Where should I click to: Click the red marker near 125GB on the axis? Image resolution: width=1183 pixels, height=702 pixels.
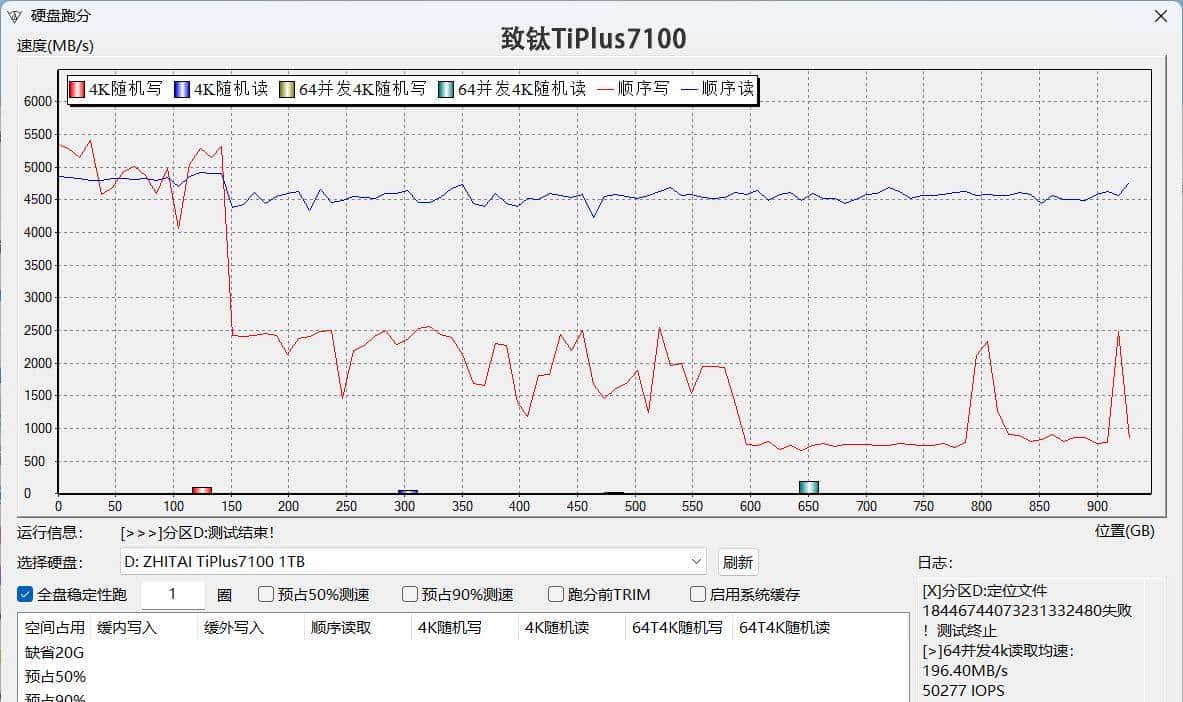pyautogui.click(x=203, y=490)
